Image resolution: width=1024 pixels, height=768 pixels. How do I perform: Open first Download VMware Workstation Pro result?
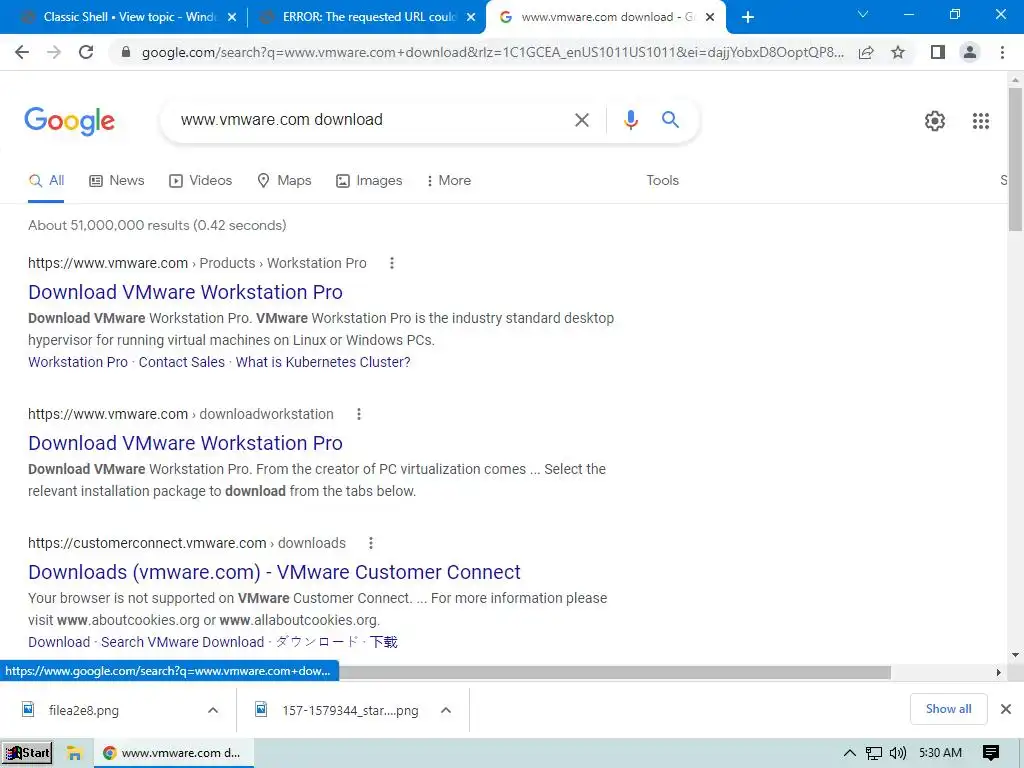click(185, 292)
